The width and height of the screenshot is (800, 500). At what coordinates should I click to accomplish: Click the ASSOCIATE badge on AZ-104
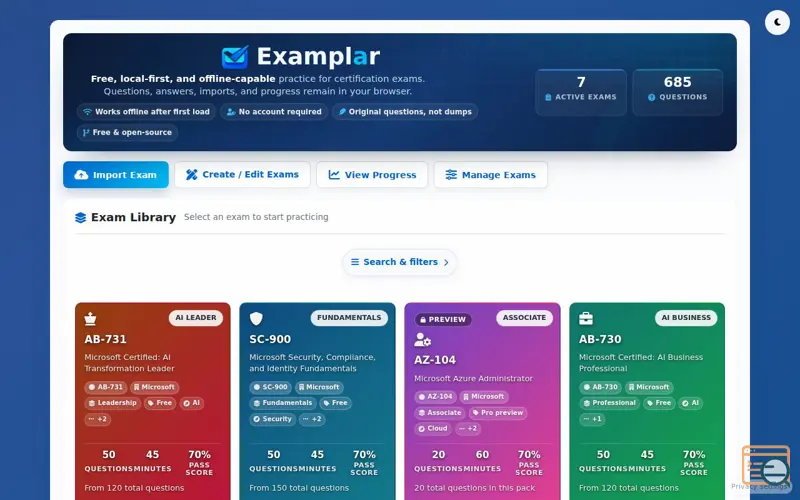tap(524, 318)
